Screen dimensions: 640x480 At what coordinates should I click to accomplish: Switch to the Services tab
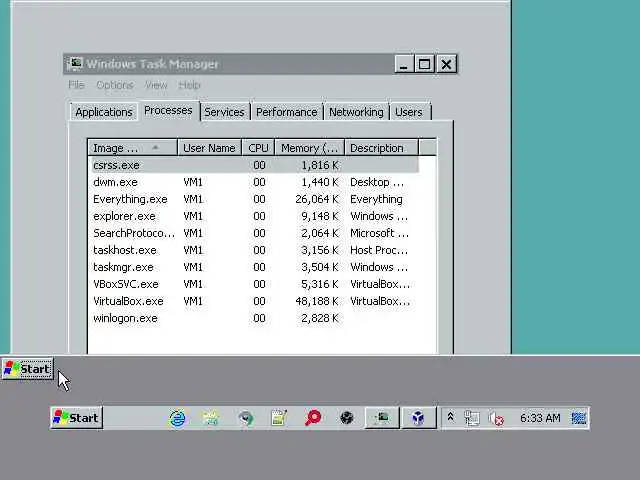(224, 112)
